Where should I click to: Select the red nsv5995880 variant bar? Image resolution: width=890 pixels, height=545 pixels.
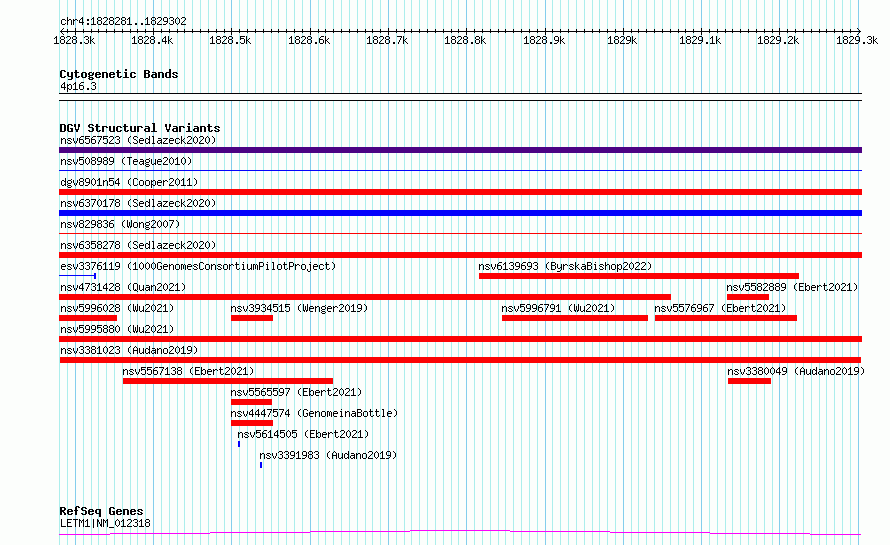460,339
